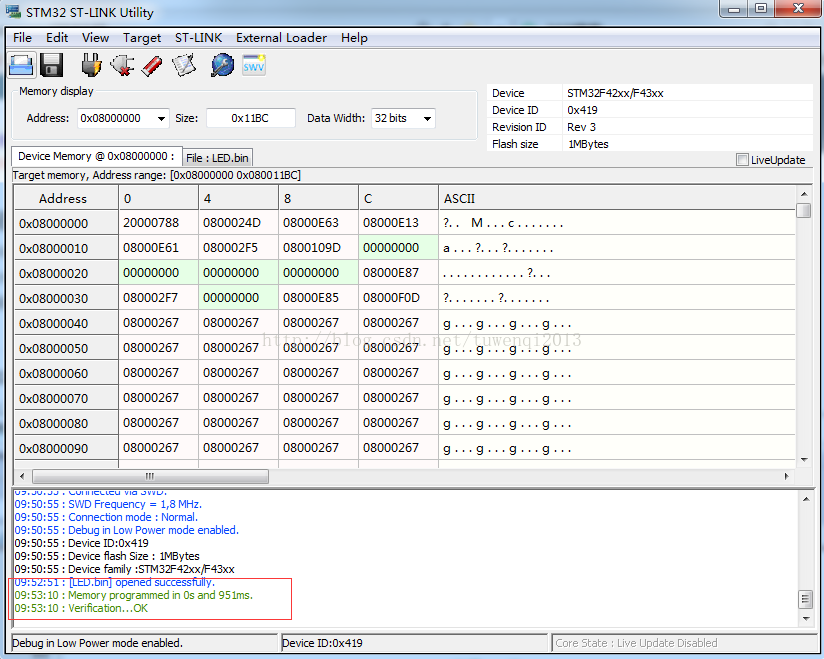Click log line 'Device family :STM32F42xx/F43xx'

(125, 569)
